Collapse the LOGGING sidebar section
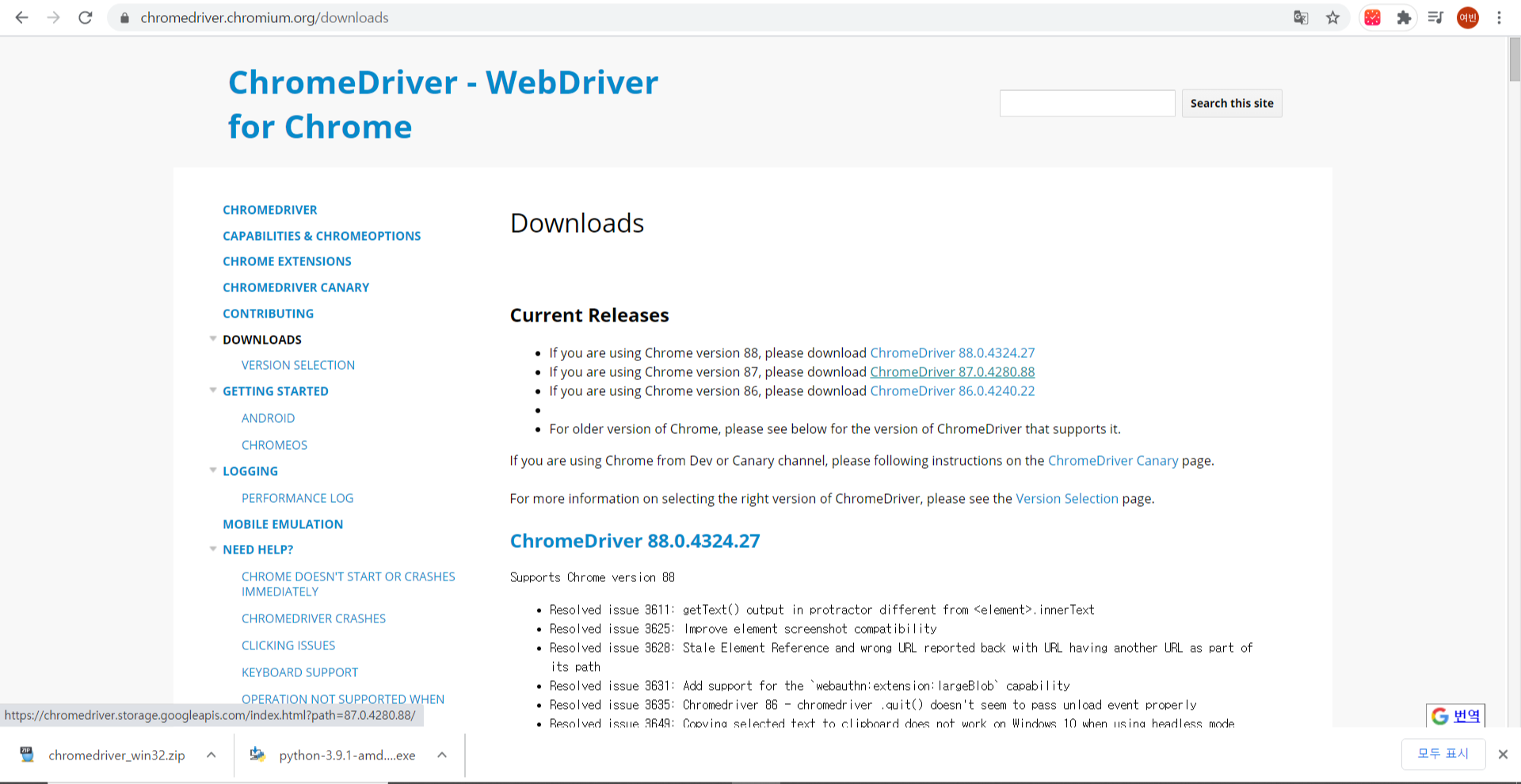Image resolution: width=1521 pixels, height=784 pixels. tap(212, 470)
